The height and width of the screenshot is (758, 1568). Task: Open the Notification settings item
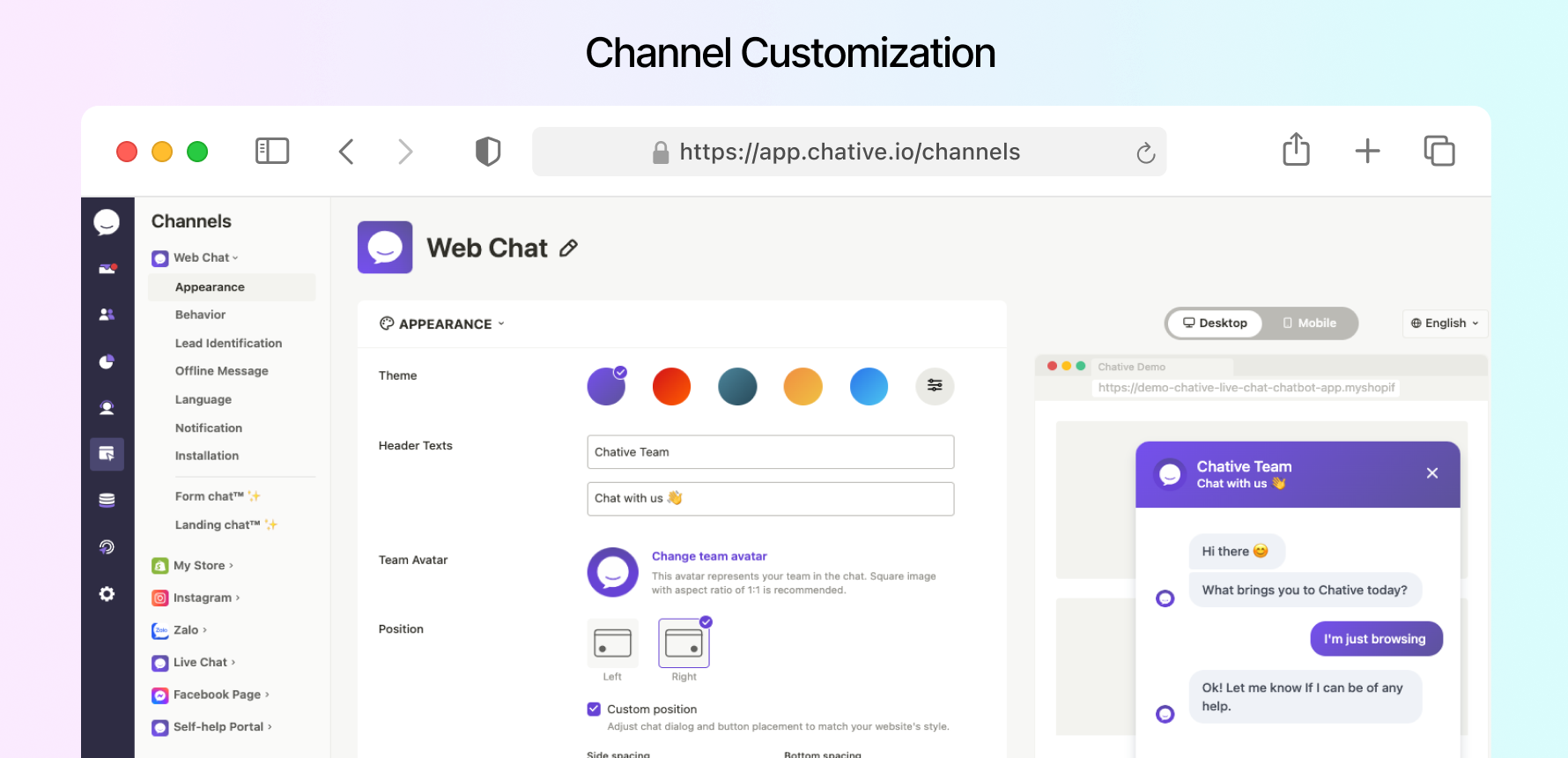[x=208, y=428]
